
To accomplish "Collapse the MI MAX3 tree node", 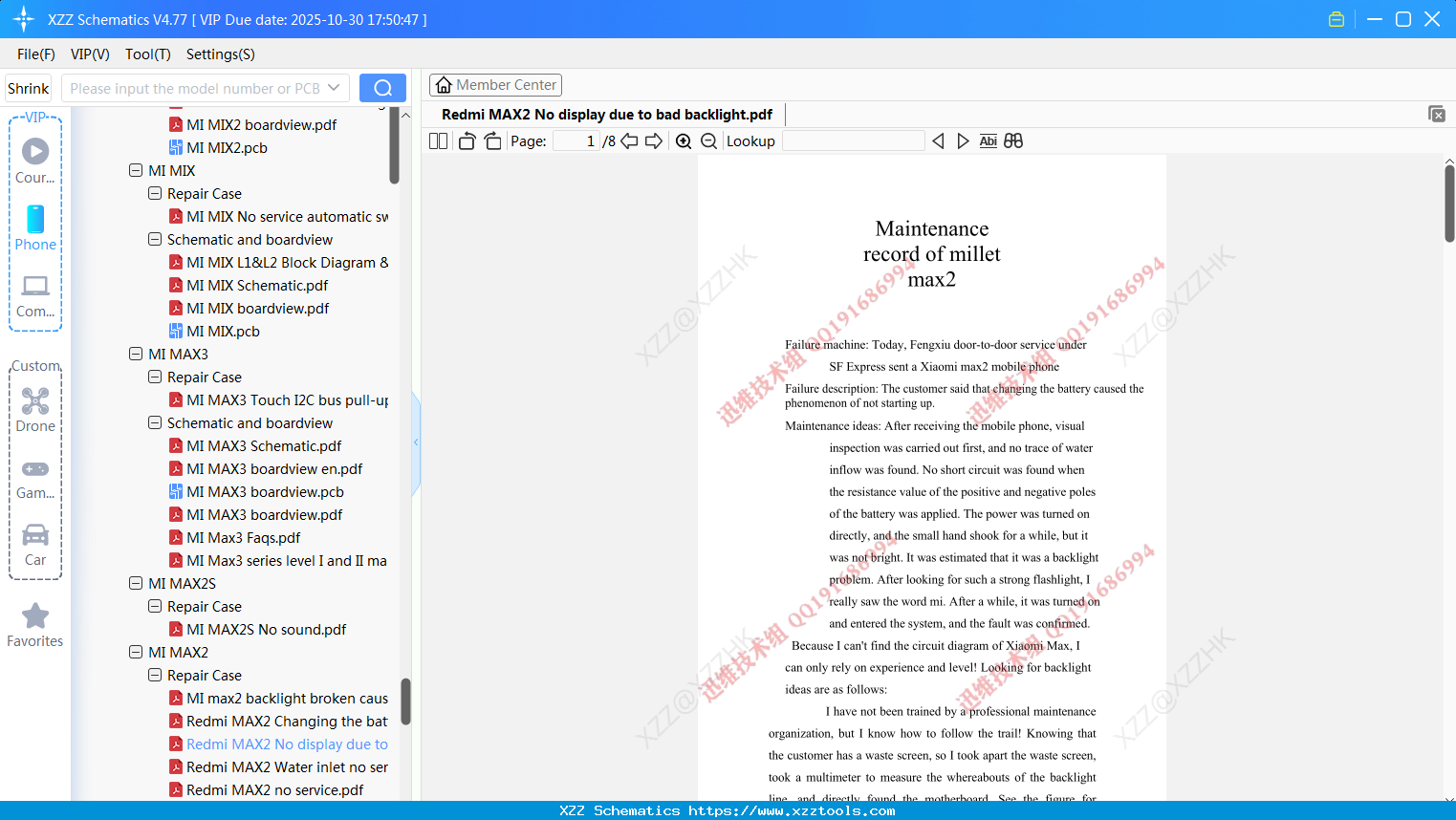I will click(136, 355).
